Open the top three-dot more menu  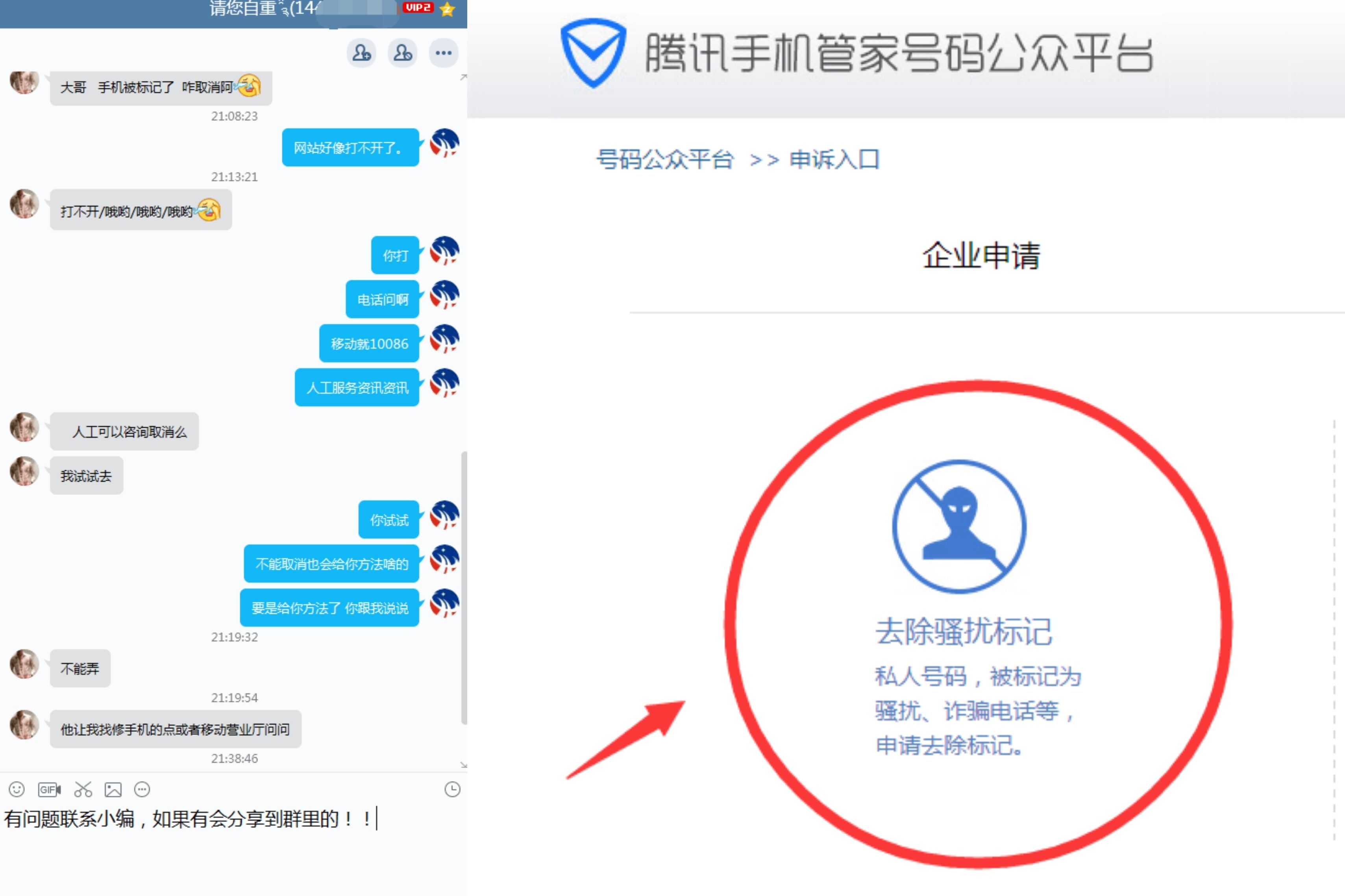[443, 53]
